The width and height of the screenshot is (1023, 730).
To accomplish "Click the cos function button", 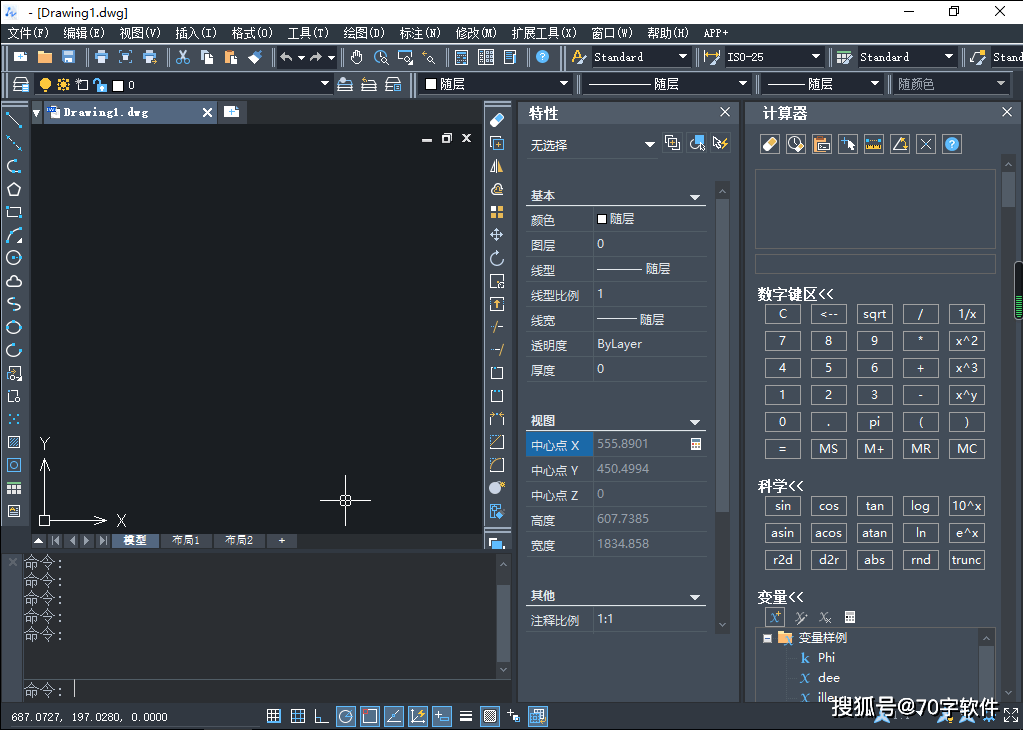I will point(829,506).
